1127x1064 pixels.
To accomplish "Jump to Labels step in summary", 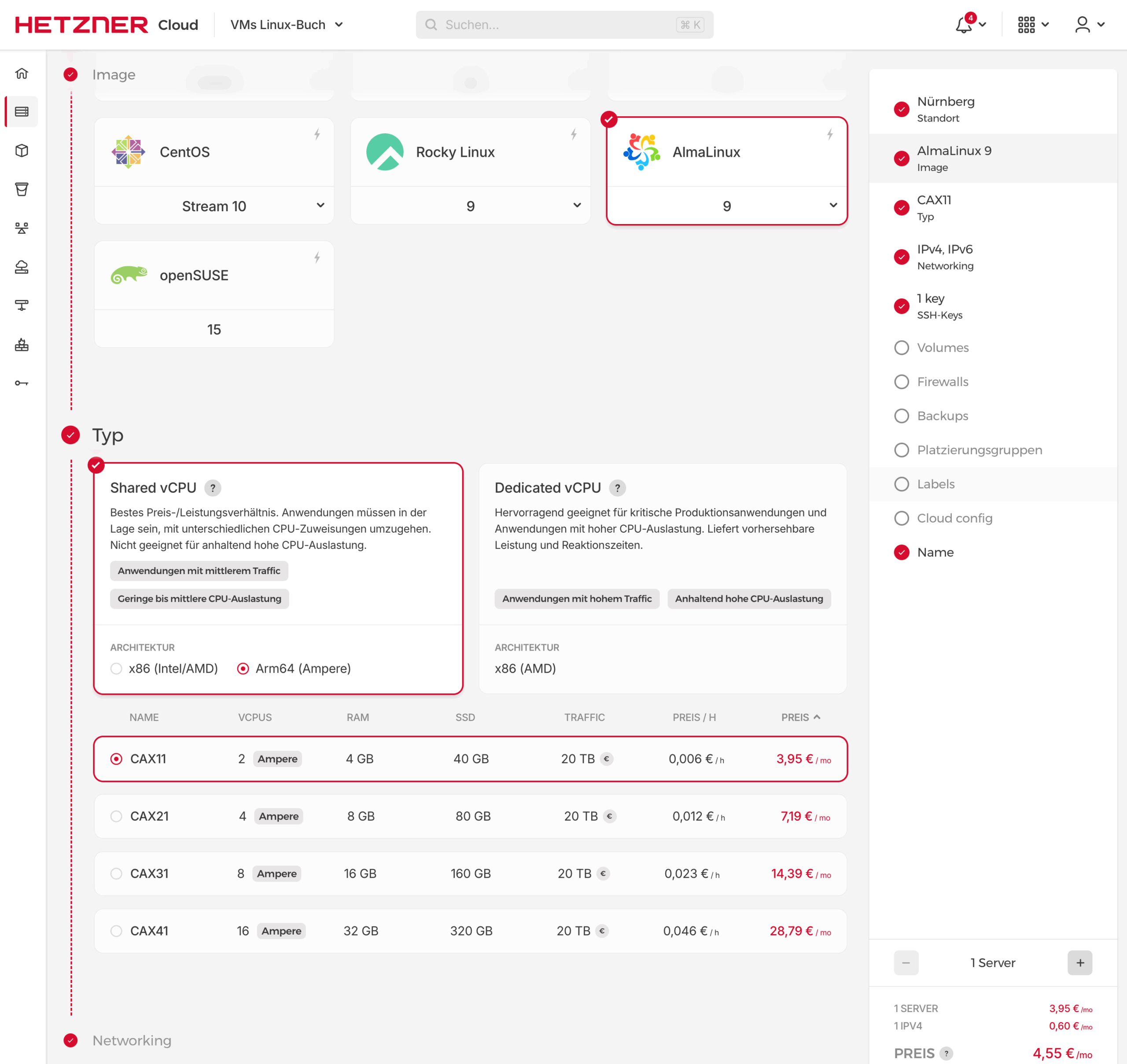I will click(993, 484).
